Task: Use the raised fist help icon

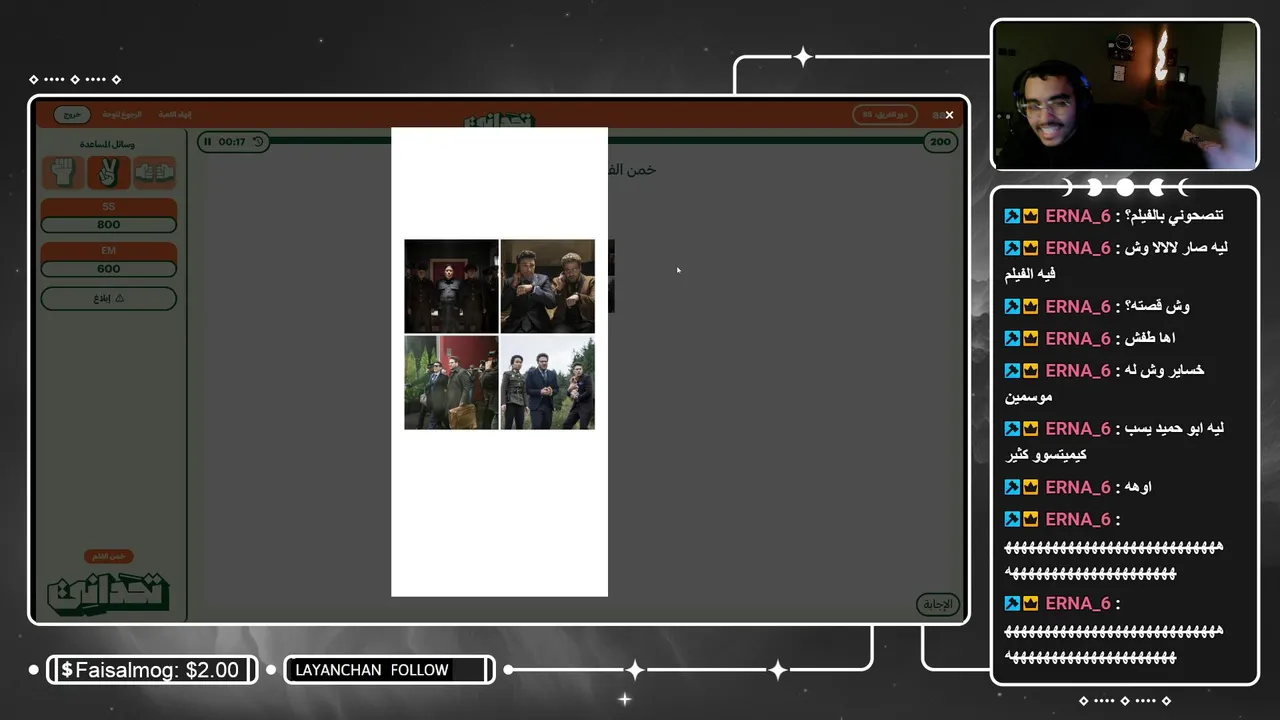Action: click(63, 173)
